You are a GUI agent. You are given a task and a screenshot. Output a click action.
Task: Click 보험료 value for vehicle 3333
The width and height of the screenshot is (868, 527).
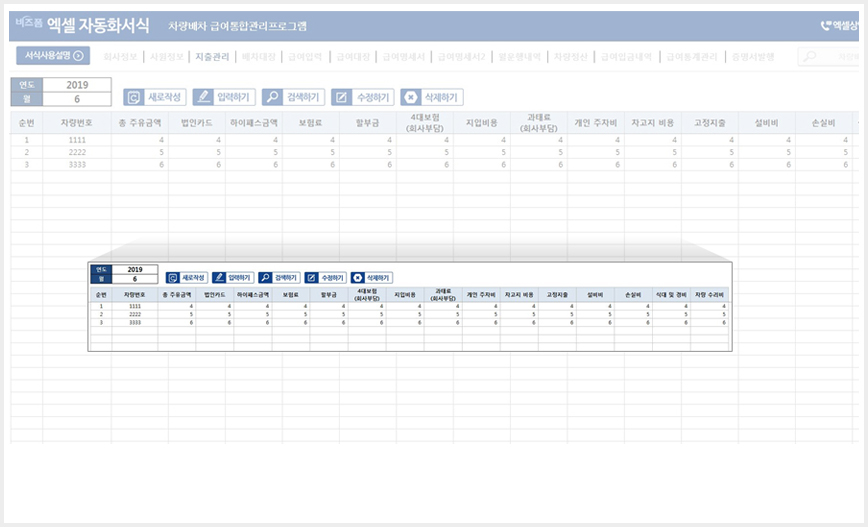311,164
